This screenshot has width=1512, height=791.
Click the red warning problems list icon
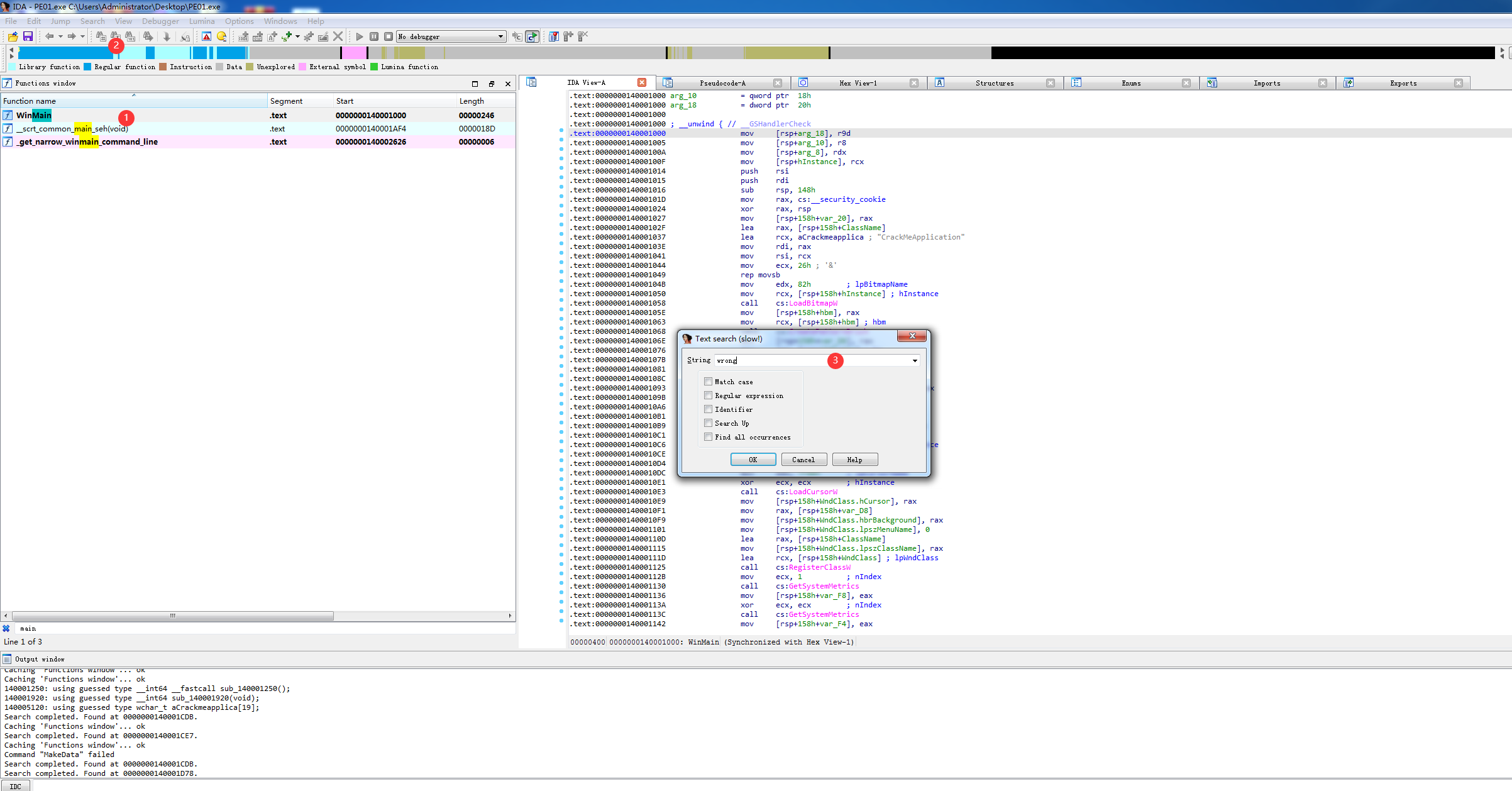coord(206,36)
